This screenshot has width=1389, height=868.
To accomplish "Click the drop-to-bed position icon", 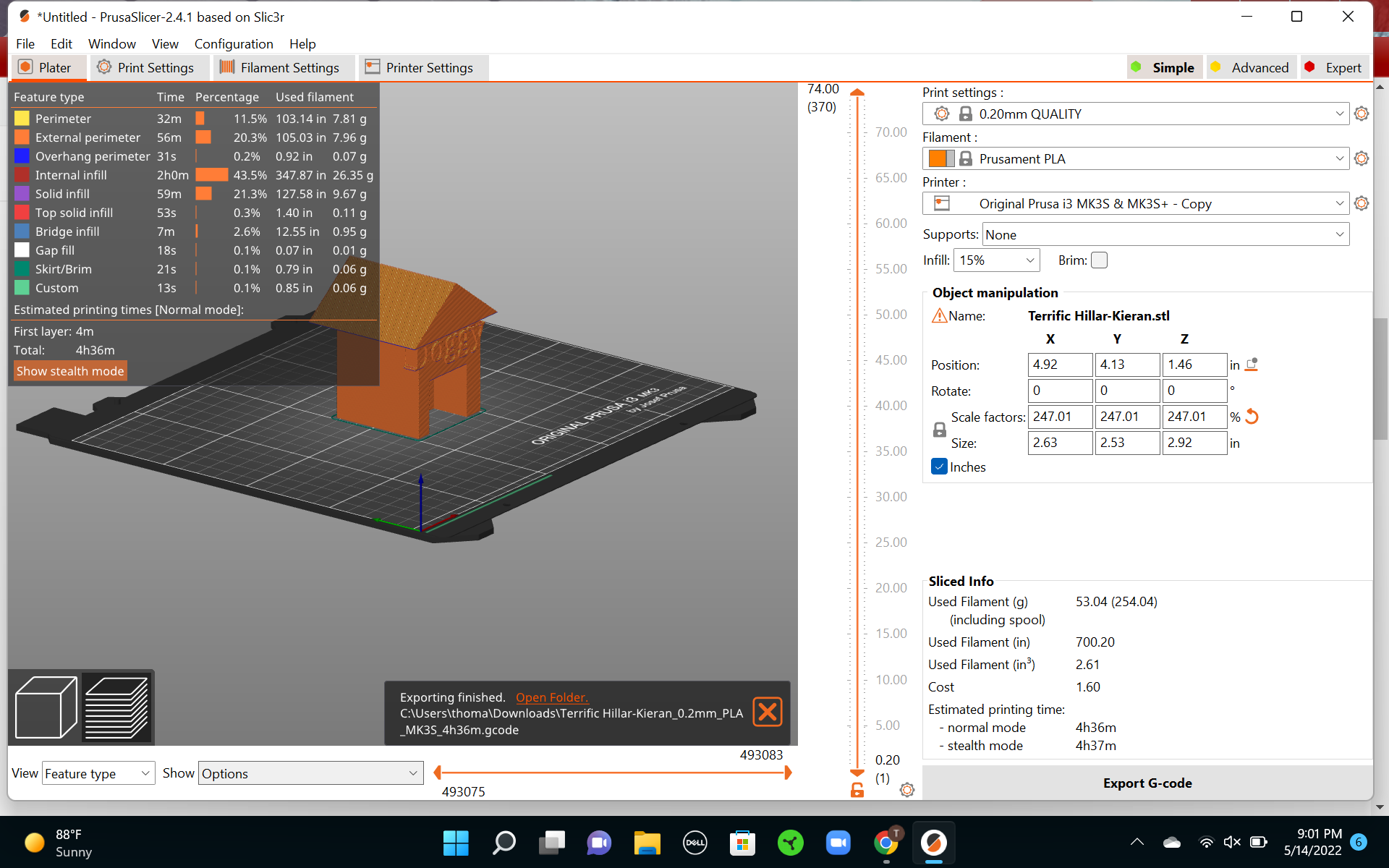I will 1252,365.
